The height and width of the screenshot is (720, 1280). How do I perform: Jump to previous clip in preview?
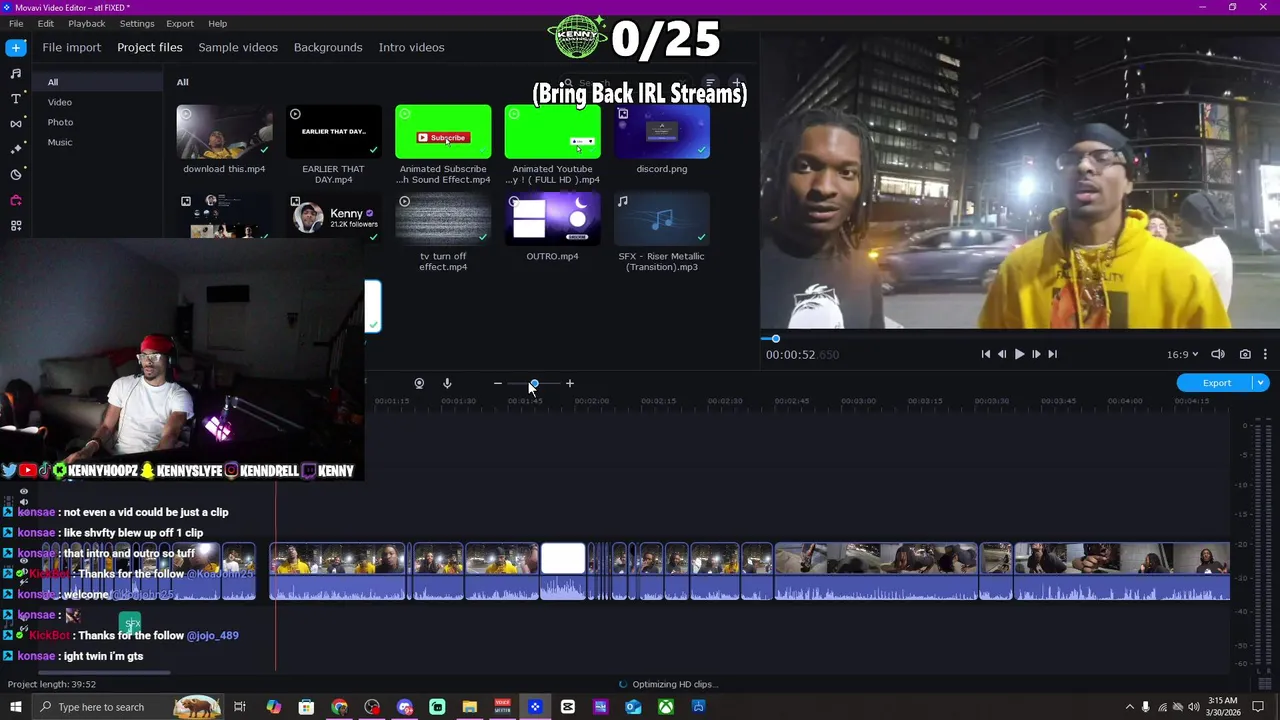(985, 354)
